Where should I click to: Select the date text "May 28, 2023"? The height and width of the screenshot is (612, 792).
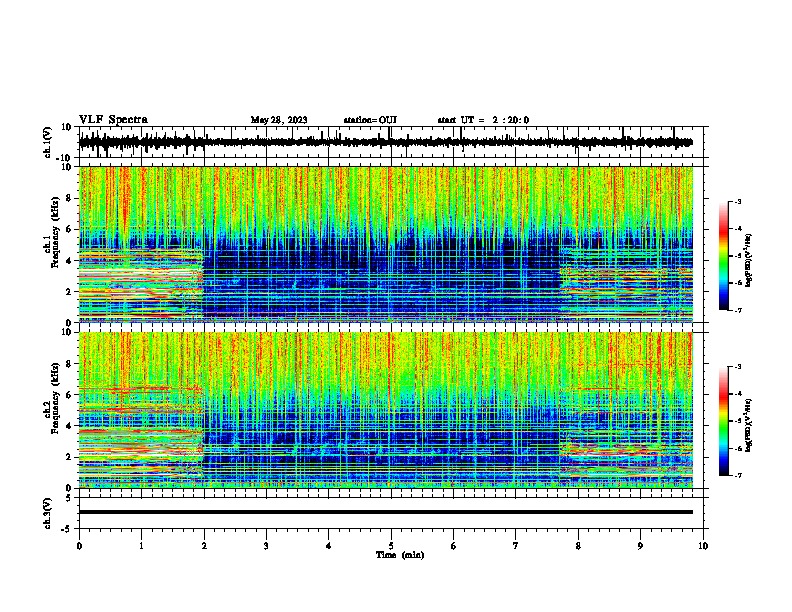[x=279, y=120]
